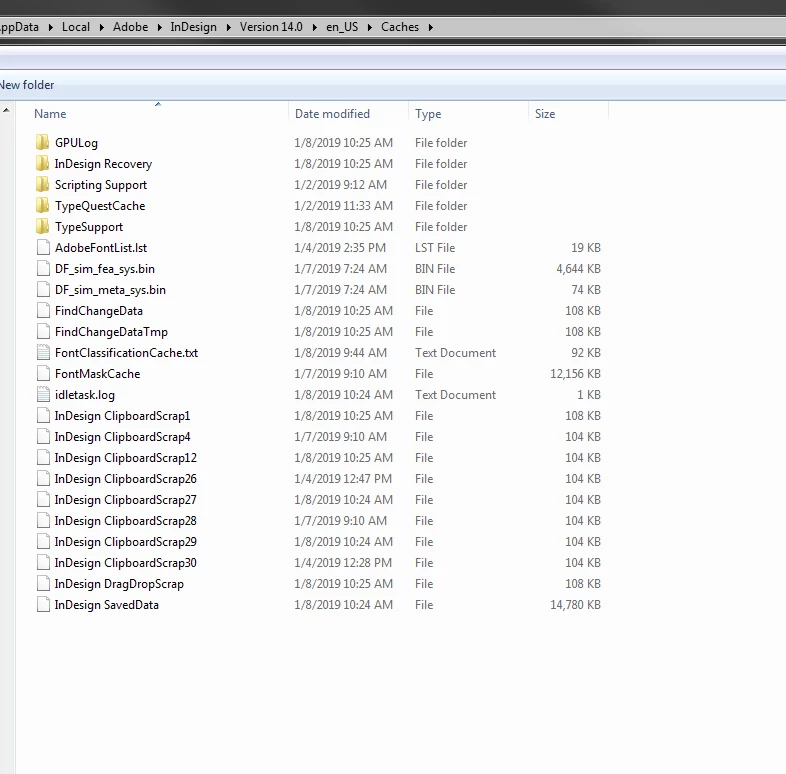Navigate to Adobe in the address bar
The height and width of the screenshot is (774, 786).
(130, 27)
